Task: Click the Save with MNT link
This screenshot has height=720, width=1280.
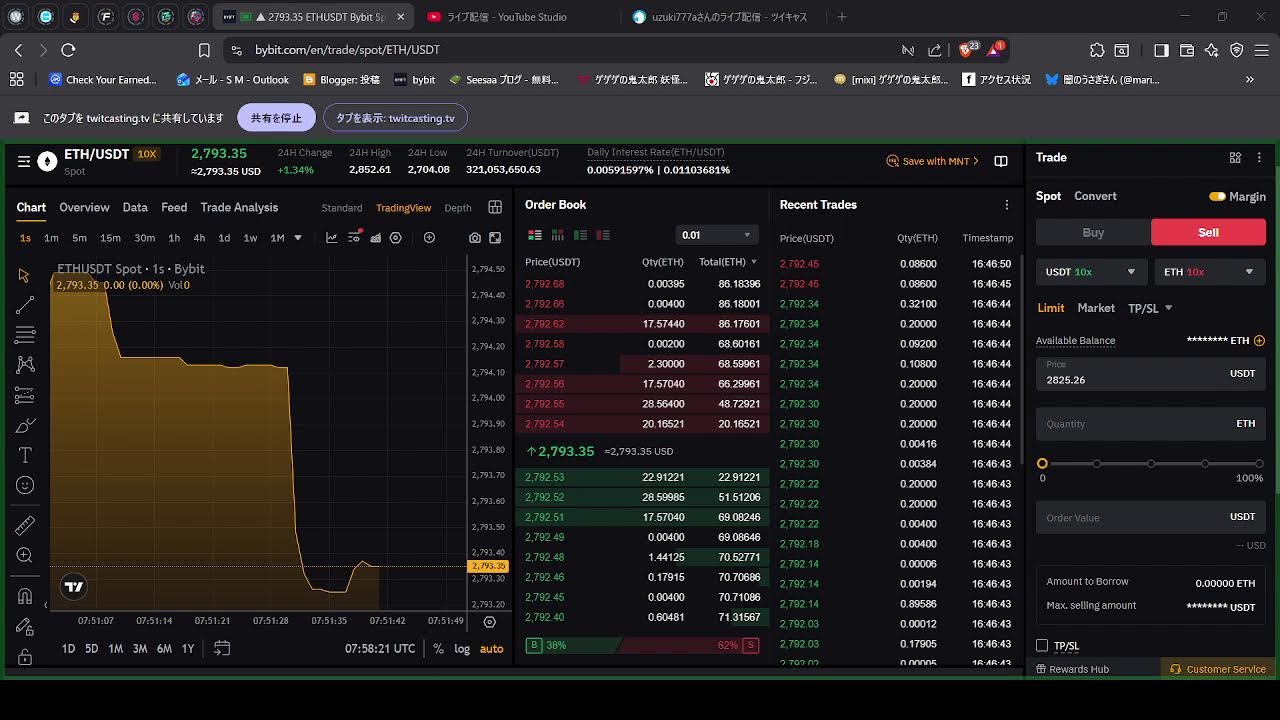Action: coord(931,160)
